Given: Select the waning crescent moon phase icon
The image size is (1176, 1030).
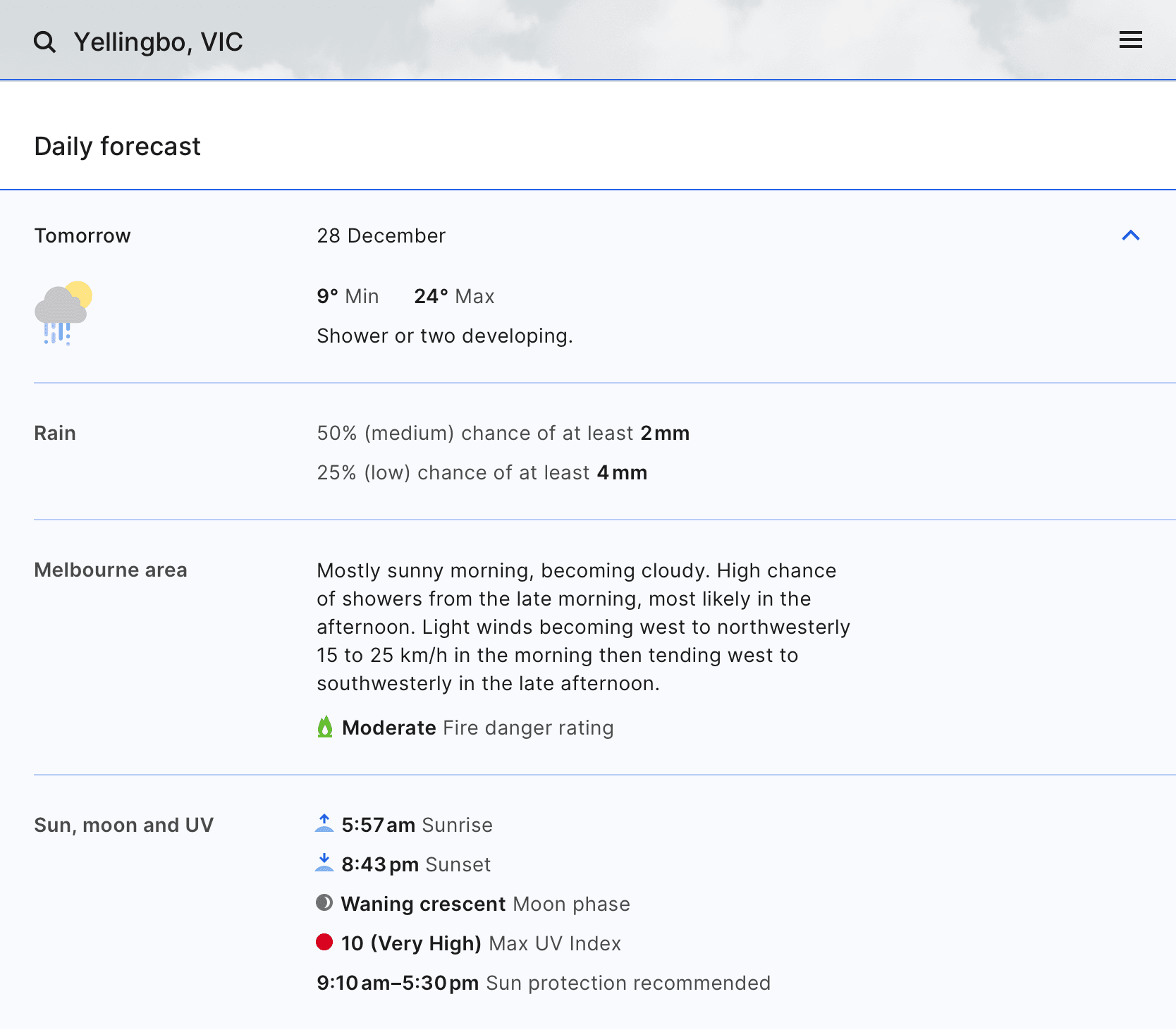Looking at the screenshot, I should pos(324,903).
